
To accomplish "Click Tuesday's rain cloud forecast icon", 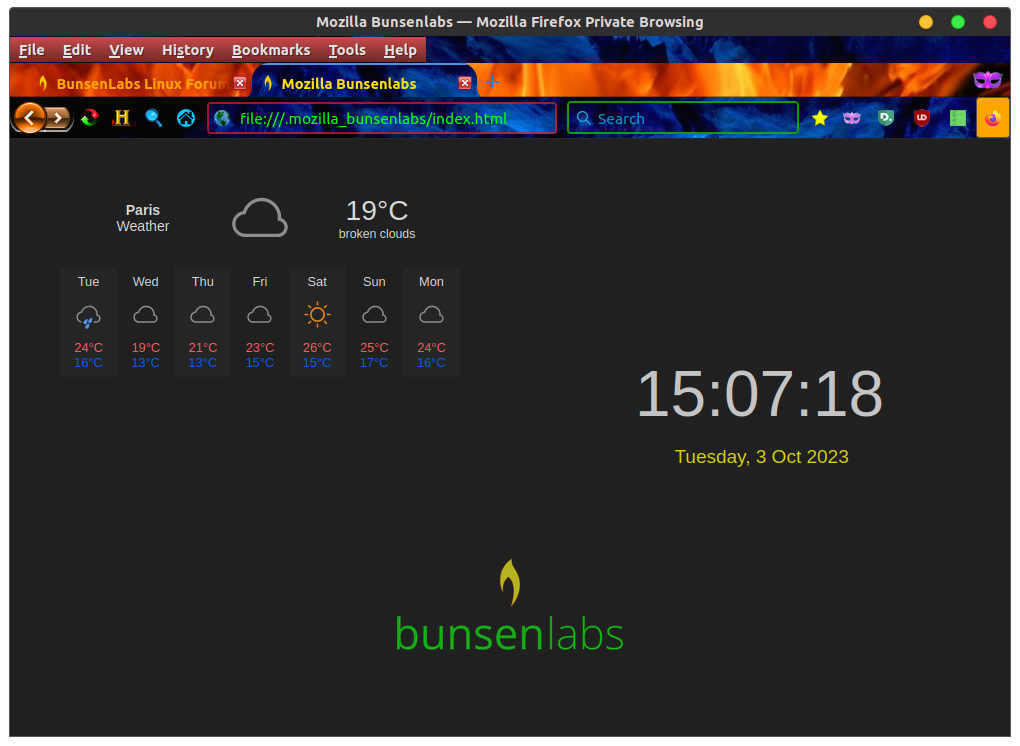I will [88, 317].
